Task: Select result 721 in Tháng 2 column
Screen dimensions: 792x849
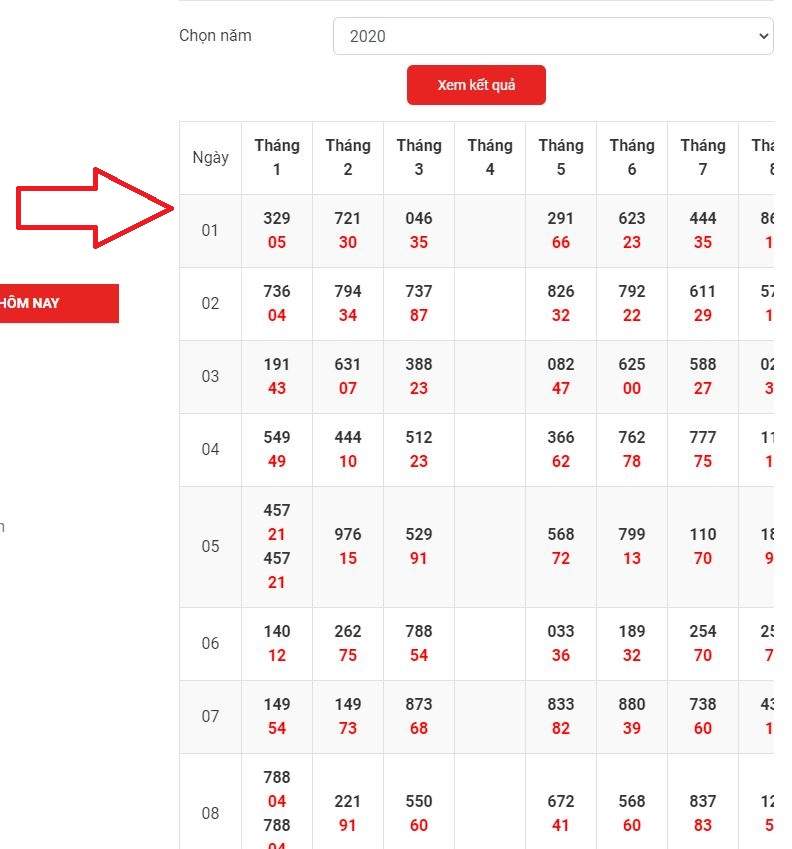Action: coord(348,218)
